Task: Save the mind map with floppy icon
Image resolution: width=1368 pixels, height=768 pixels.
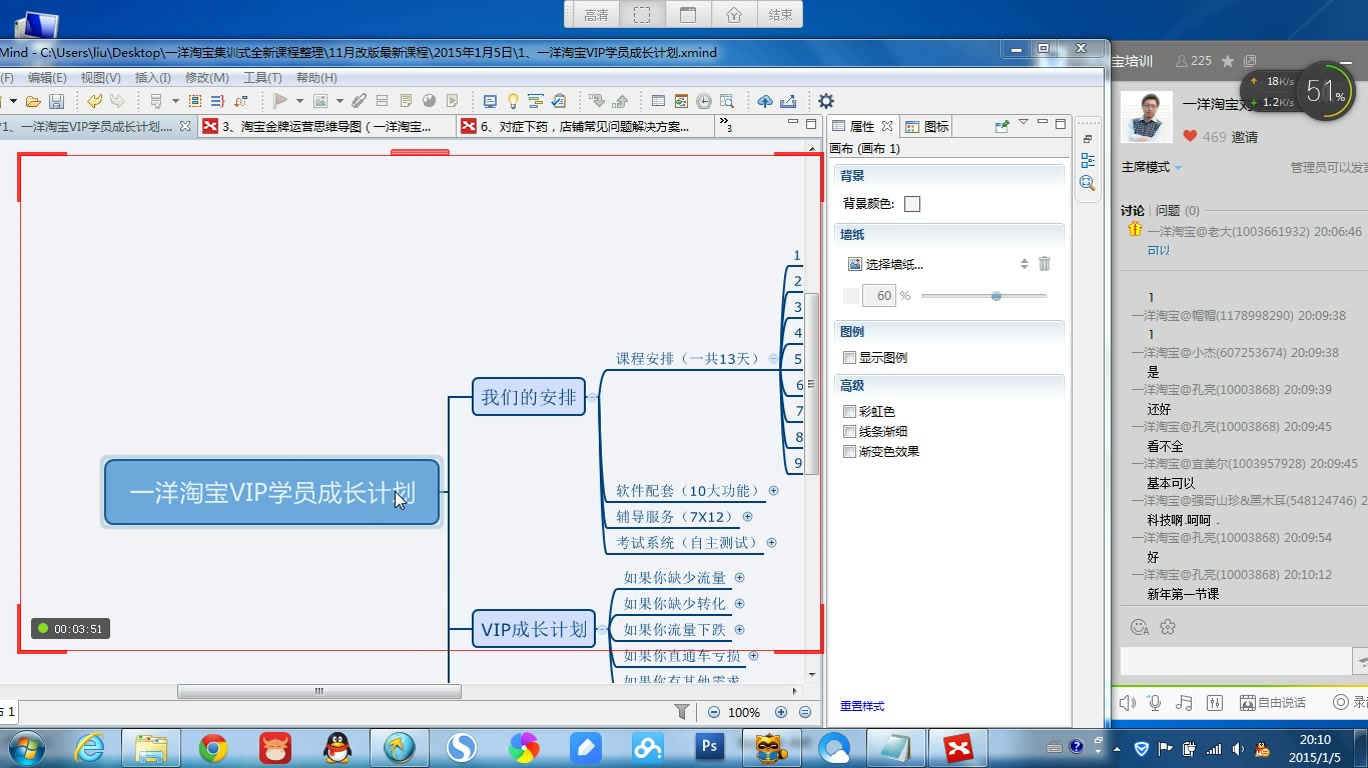Action: (x=57, y=101)
